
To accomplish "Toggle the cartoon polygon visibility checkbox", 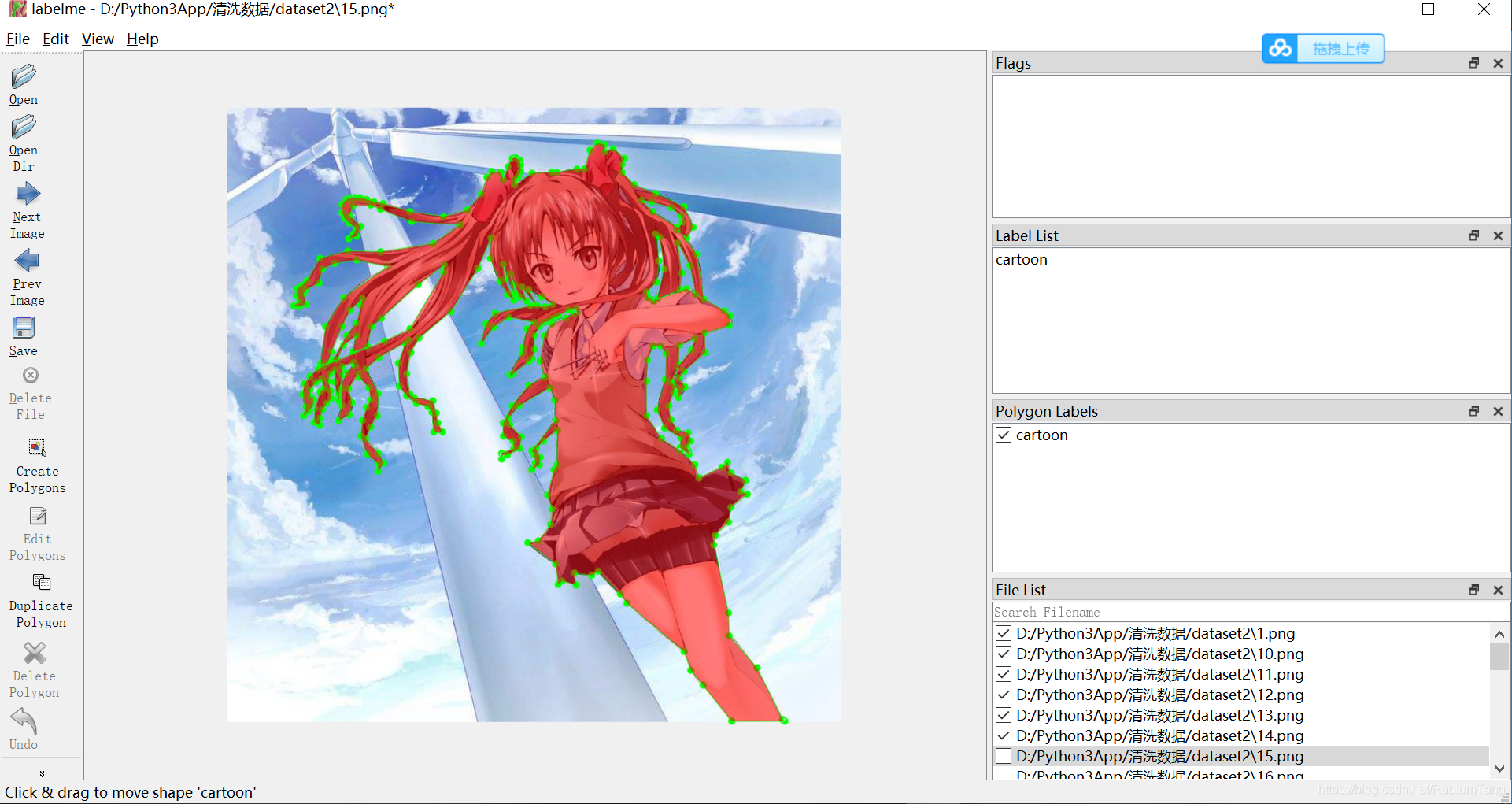I will [1004, 435].
